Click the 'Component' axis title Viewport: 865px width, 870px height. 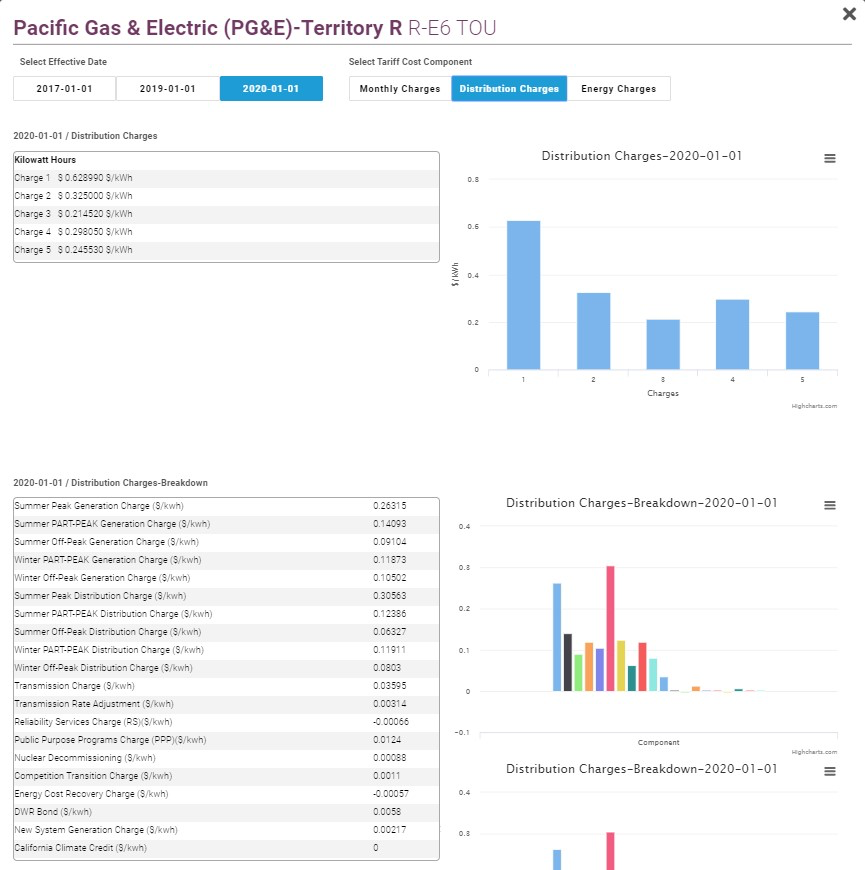tap(659, 742)
